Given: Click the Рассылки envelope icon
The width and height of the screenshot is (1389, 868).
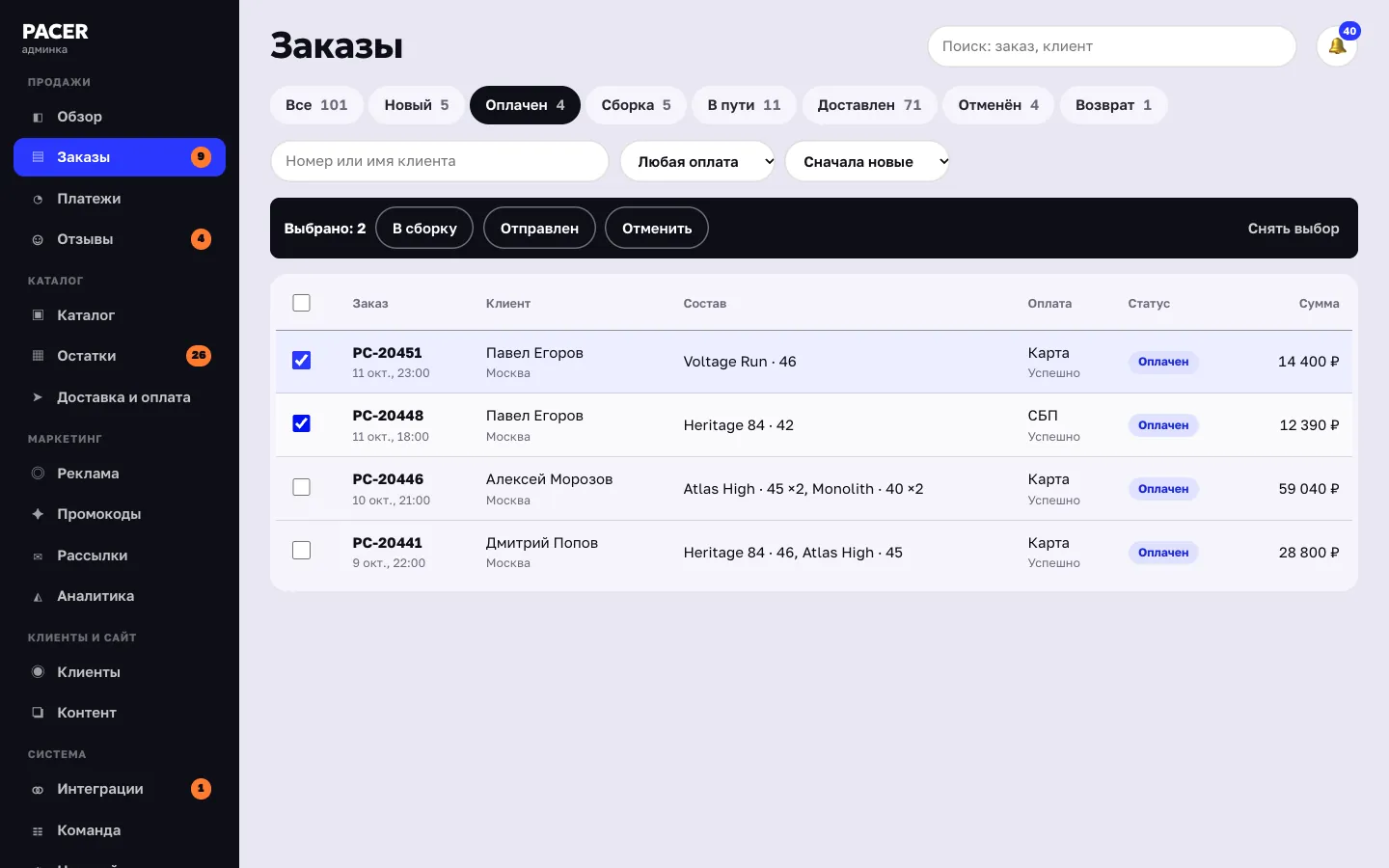Looking at the screenshot, I should [38, 556].
